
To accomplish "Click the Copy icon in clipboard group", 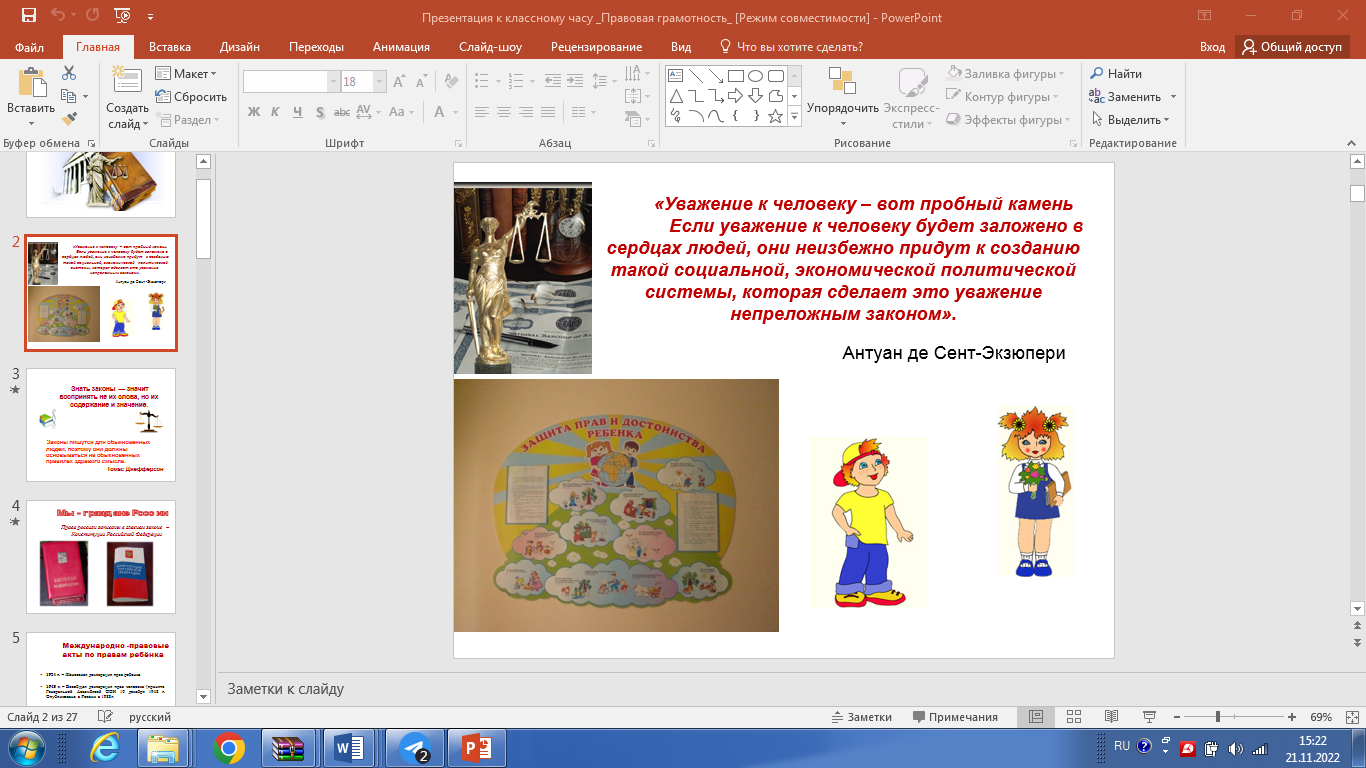I will click(x=67, y=96).
